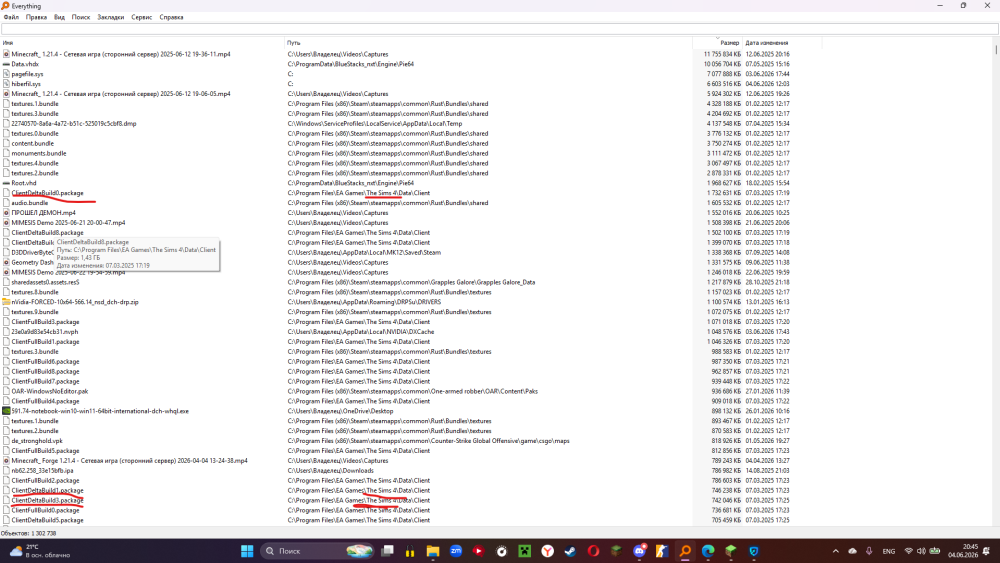Select textures.0.bundle file name
Viewport: 1000px width, 563px height.
35,134
